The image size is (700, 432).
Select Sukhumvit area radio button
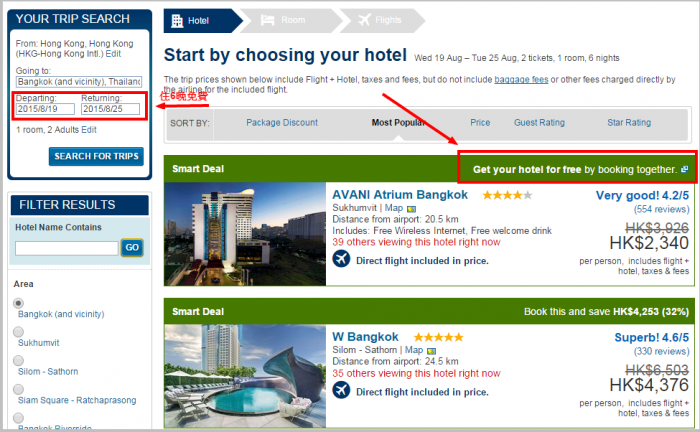coord(18,332)
